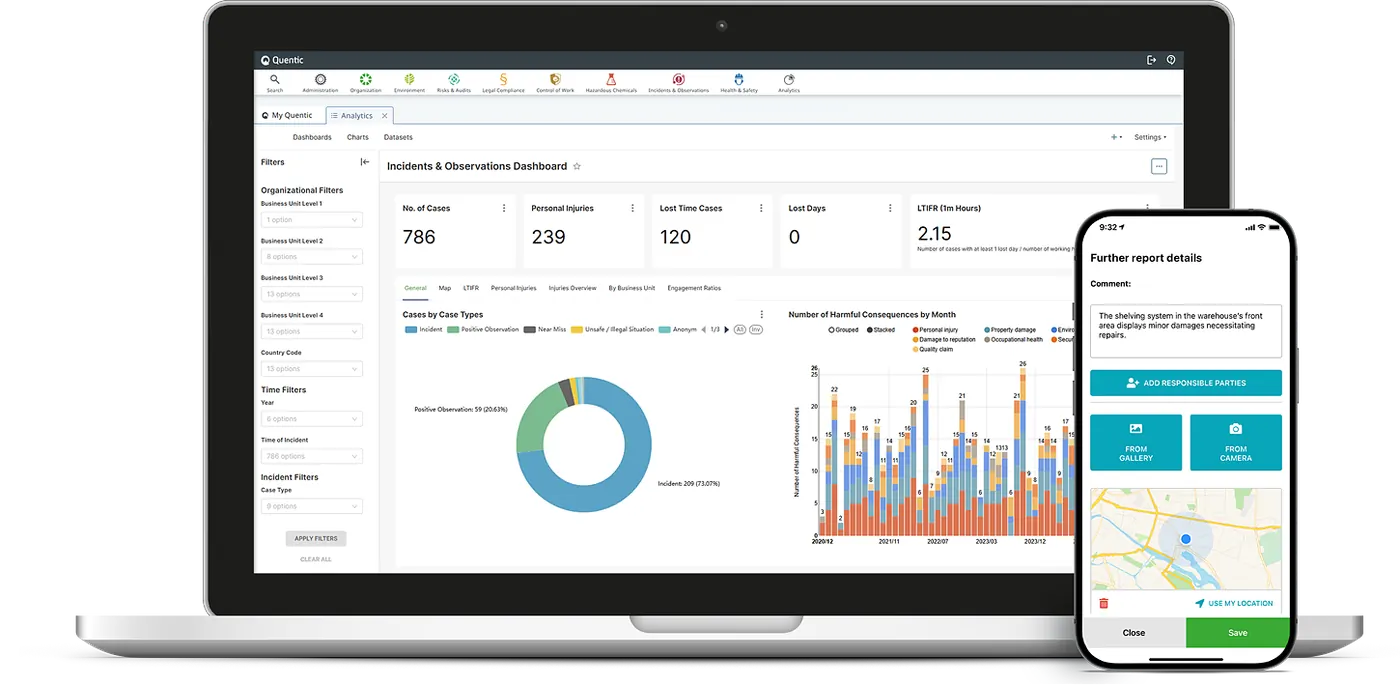This screenshot has width=1400, height=686.
Task: Toggle Personal injury legend series
Action: [x=935, y=329]
